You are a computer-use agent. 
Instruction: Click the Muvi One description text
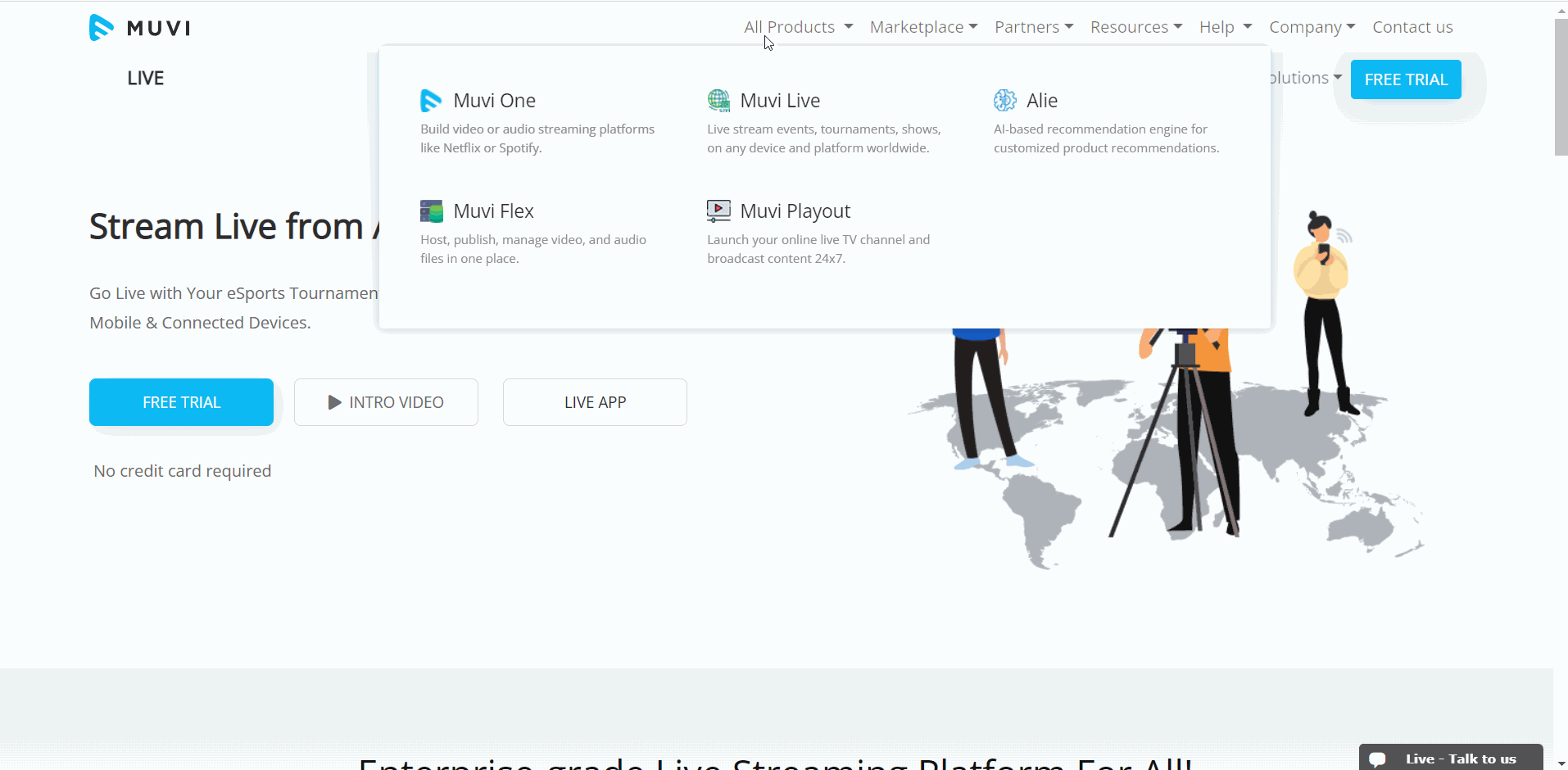(x=537, y=138)
